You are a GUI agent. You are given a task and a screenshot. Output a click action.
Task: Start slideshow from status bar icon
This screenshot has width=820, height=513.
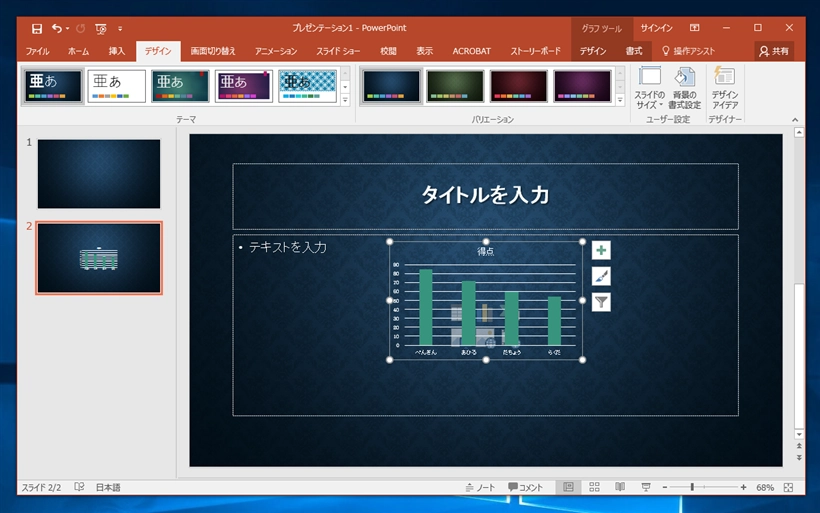[x=646, y=487]
